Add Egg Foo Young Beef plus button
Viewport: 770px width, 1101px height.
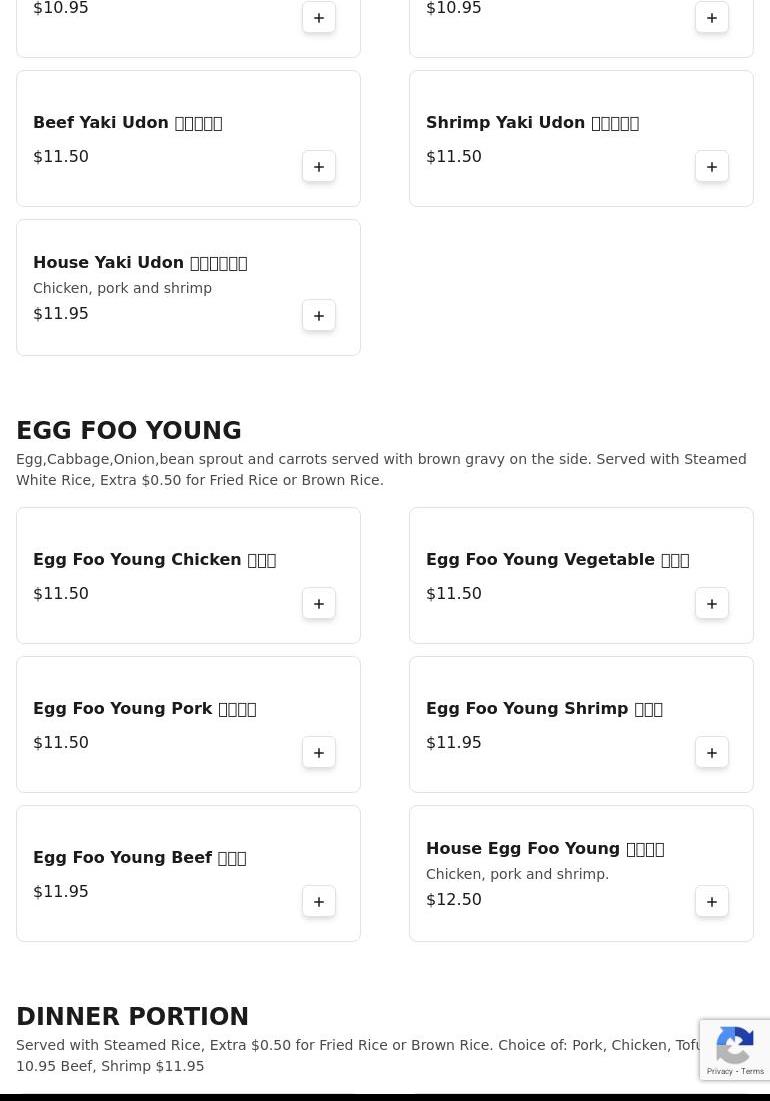(x=319, y=902)
